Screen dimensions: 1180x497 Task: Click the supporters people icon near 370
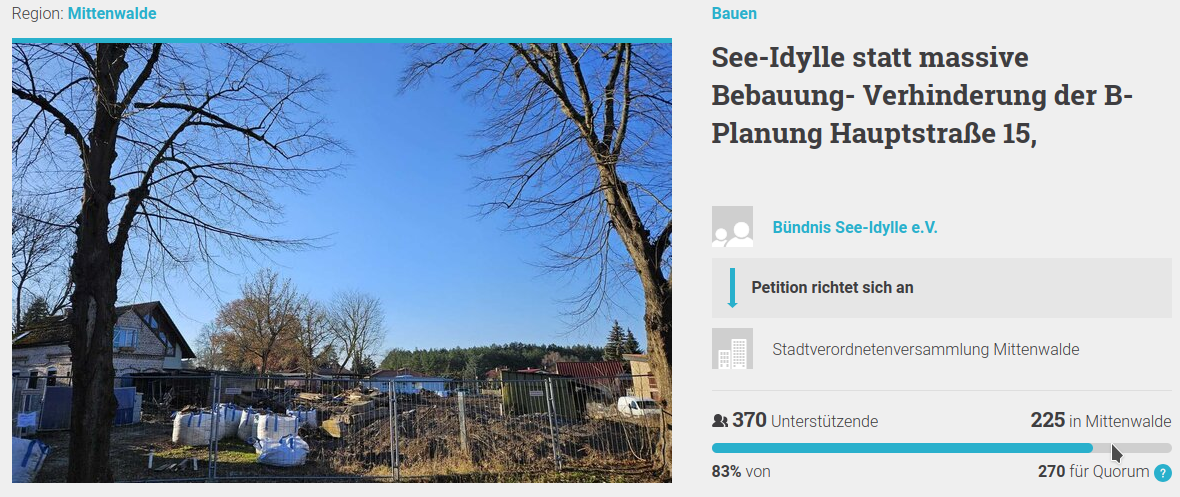point(720,421)
